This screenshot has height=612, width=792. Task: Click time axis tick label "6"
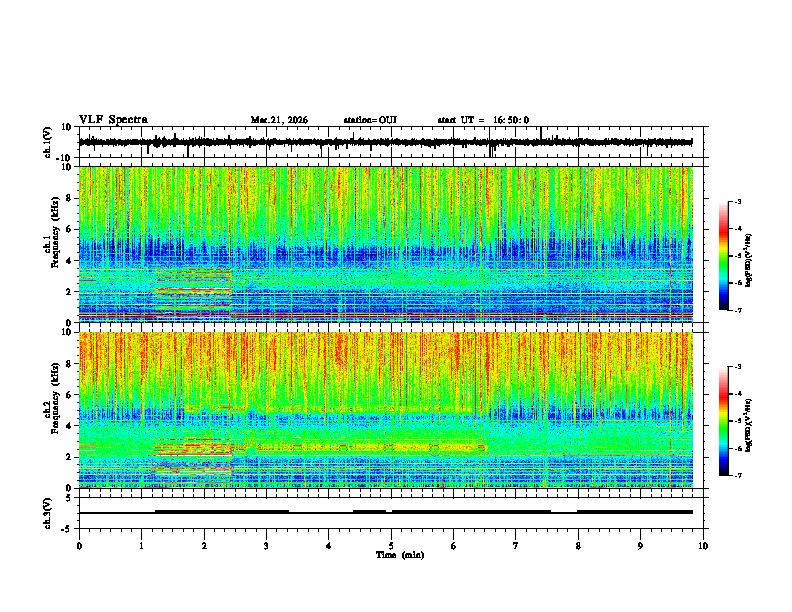[x=454, y=546]
